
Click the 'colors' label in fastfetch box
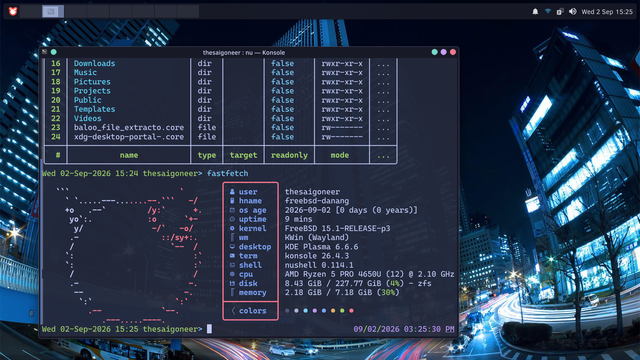(x=253, y=311)
